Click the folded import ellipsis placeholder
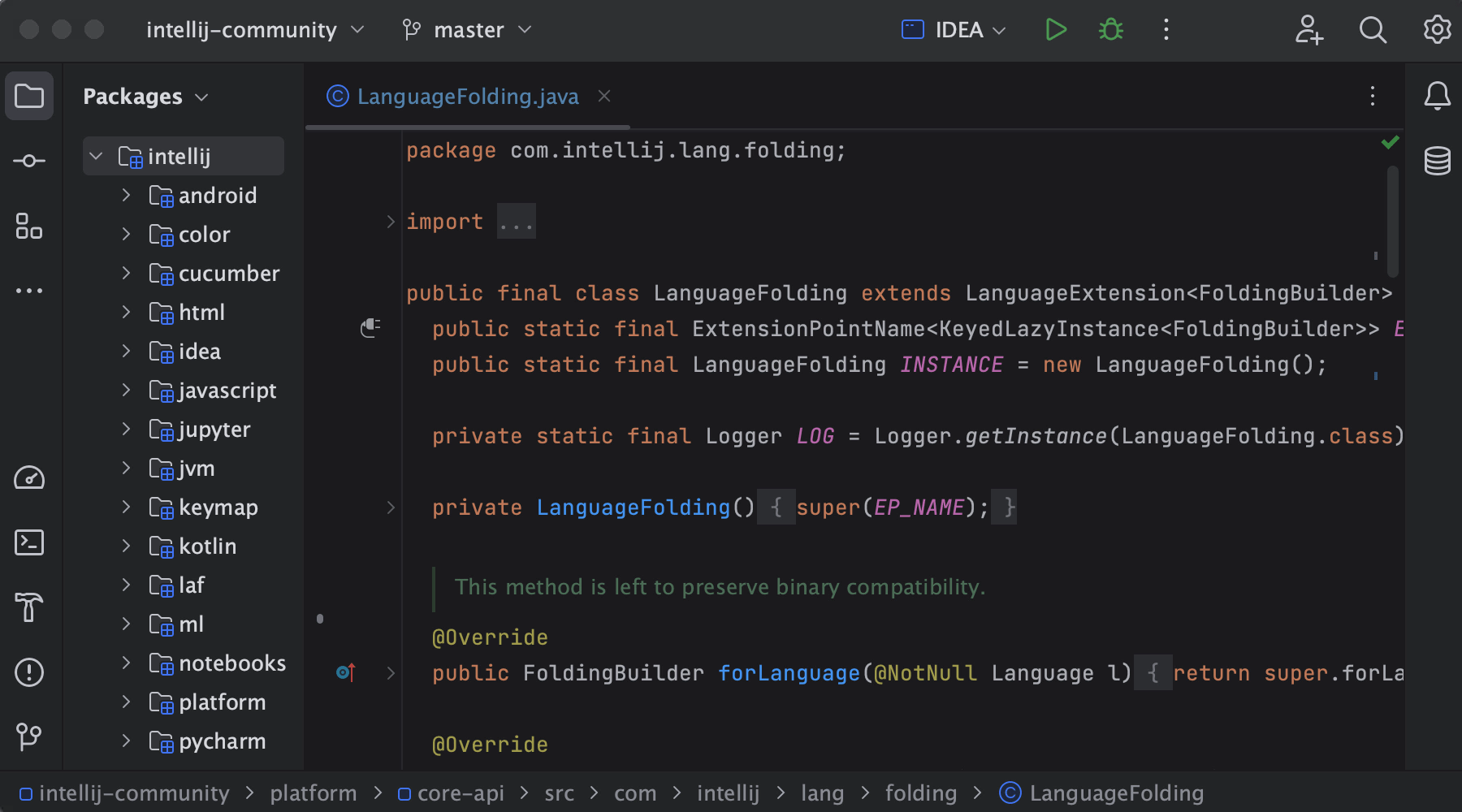1462x812 pixels. 517,221
